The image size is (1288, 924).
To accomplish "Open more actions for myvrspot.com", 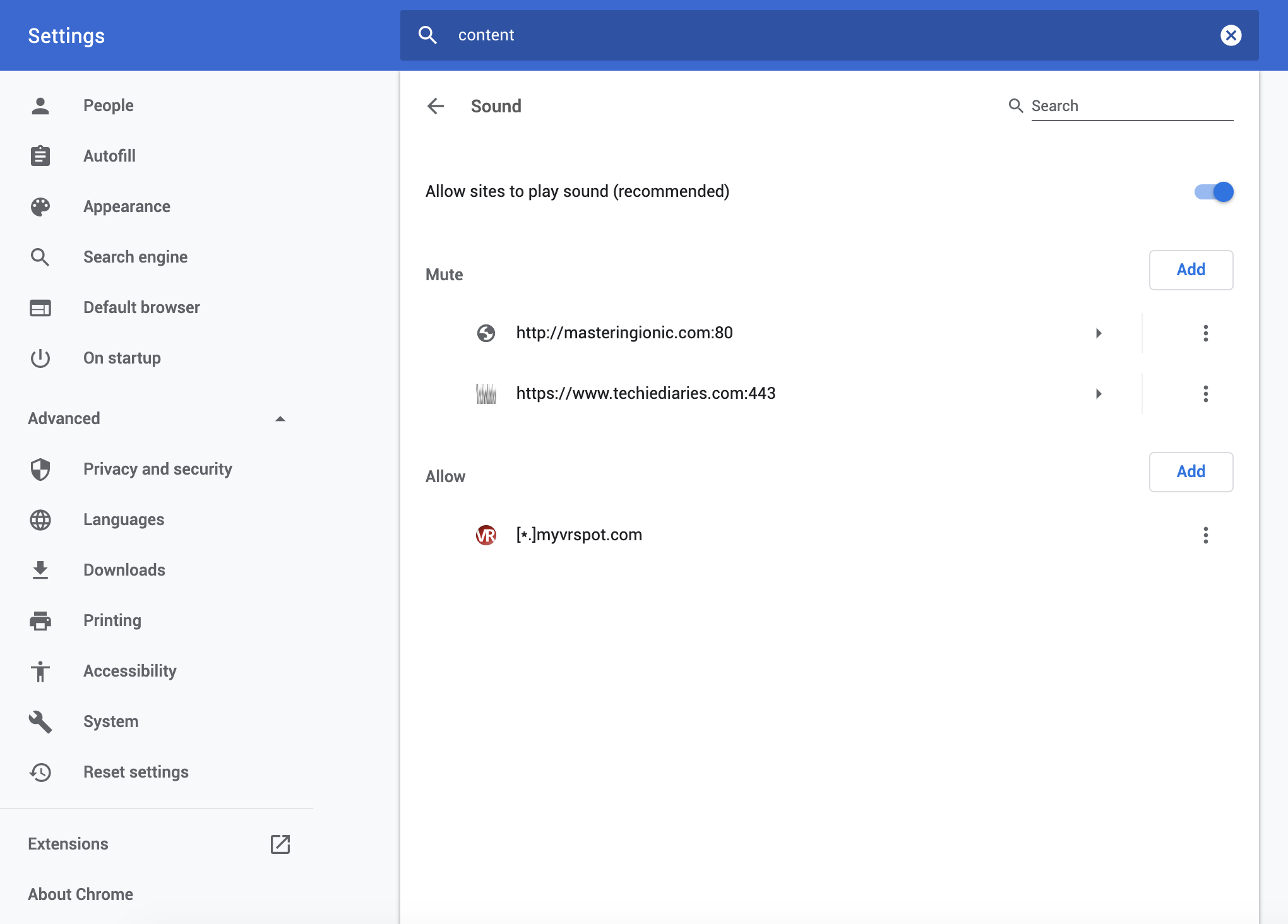I will click(x=1205, y=535).
